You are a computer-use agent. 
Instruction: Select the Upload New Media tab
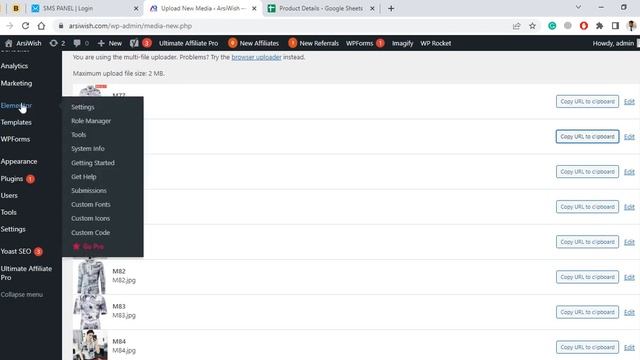click(x=203, y=8)
